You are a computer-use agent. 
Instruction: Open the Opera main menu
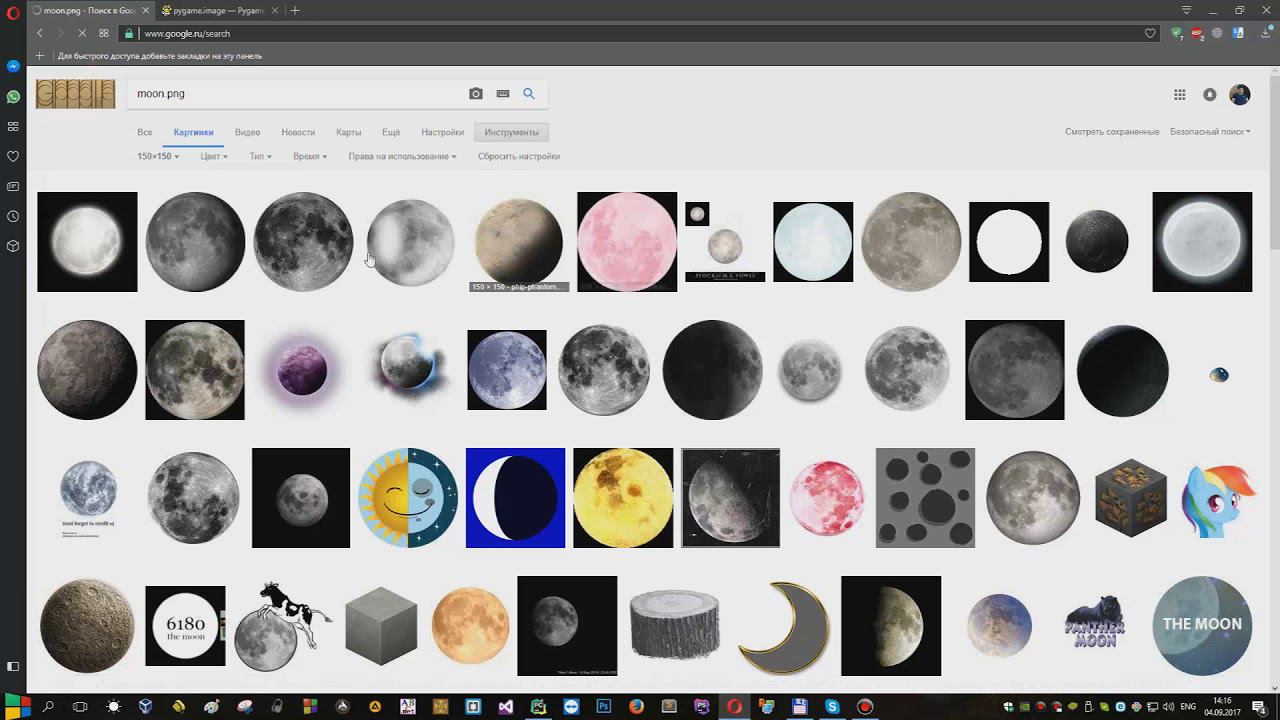[13, 11]
